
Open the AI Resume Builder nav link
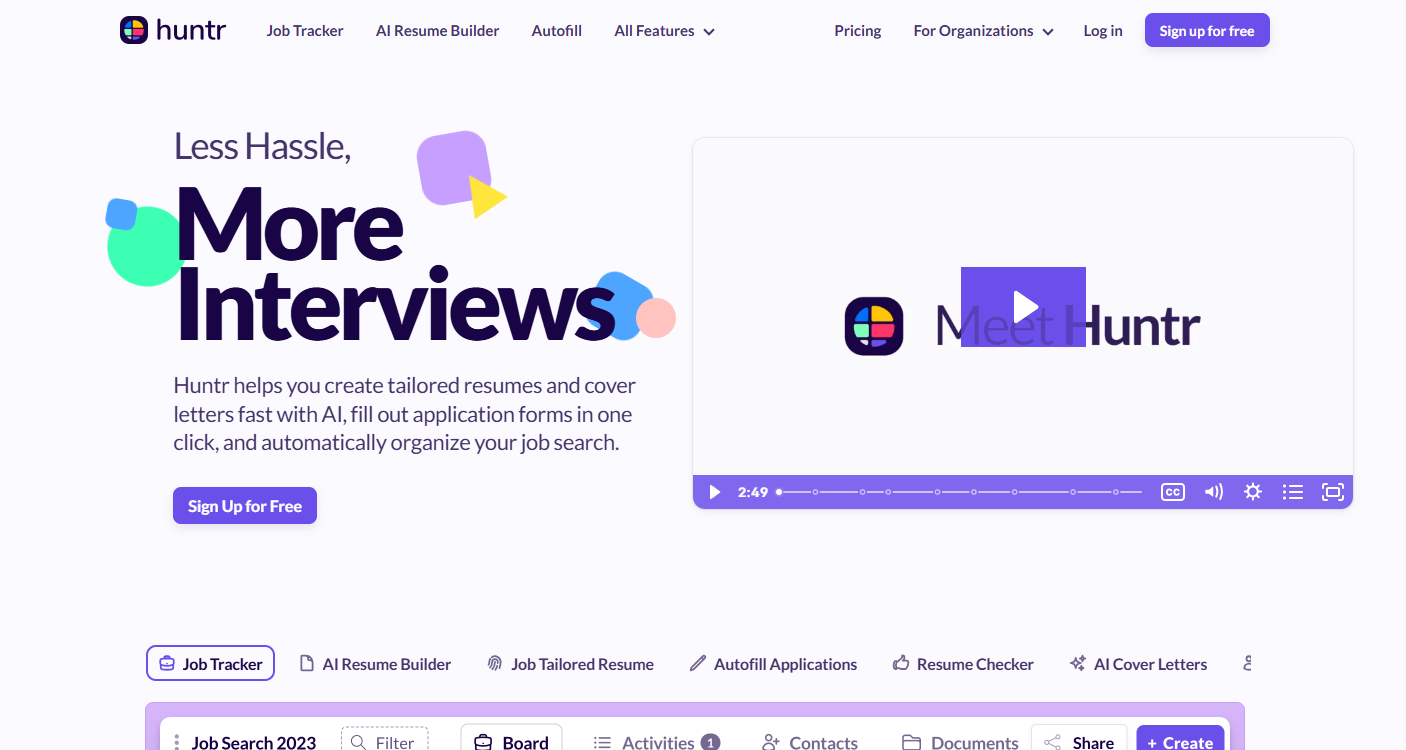438,31
